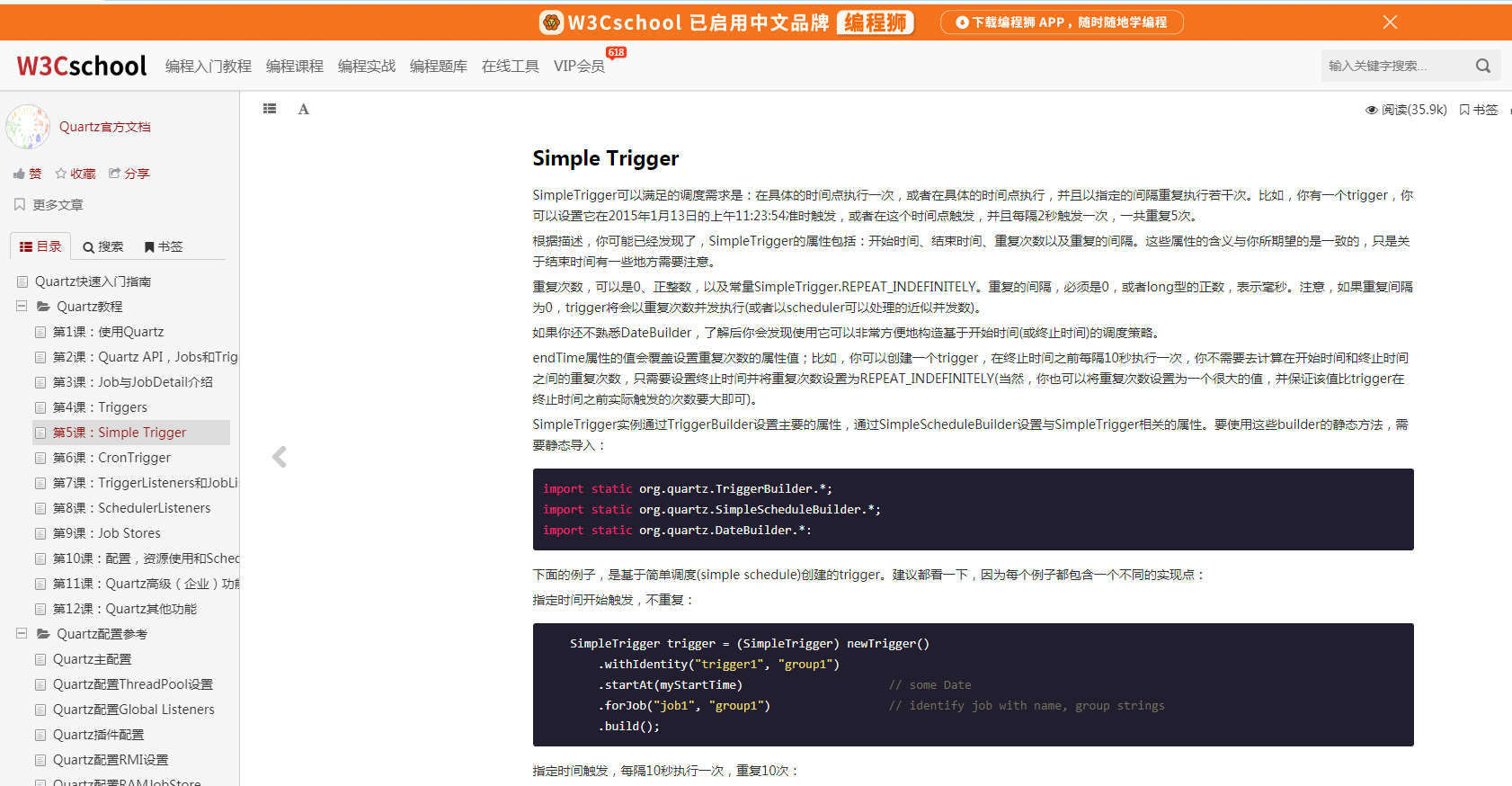Screen dimensions: 1512x786
Task: Open 第11课：Quartz高级 lesson
Action: point(146,584)
